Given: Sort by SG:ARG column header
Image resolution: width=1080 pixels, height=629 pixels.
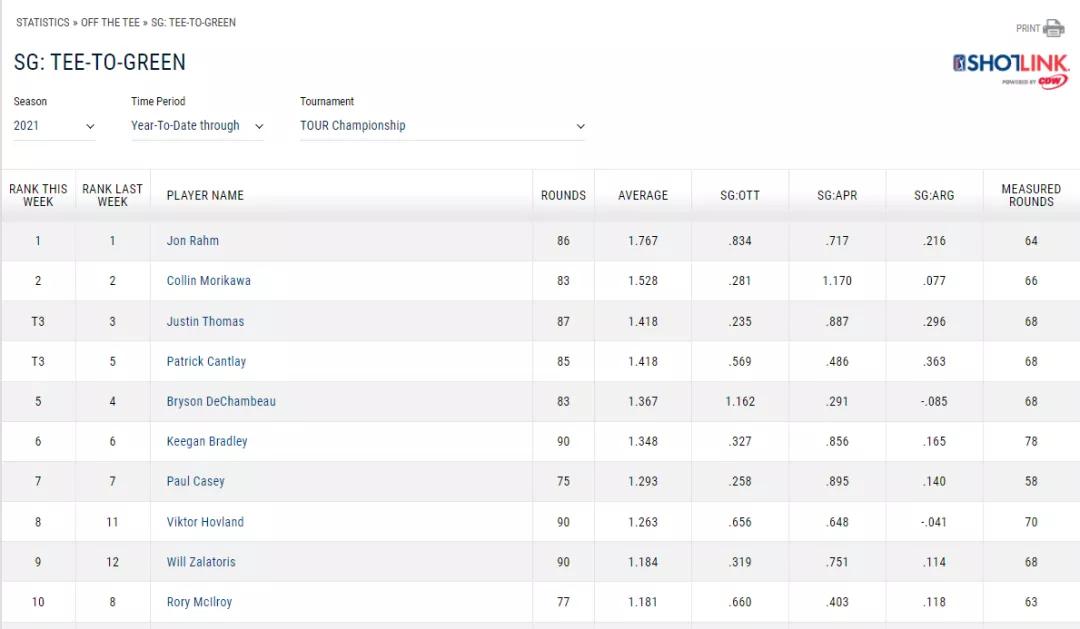Looking at the screenshot, I should 934,195.
